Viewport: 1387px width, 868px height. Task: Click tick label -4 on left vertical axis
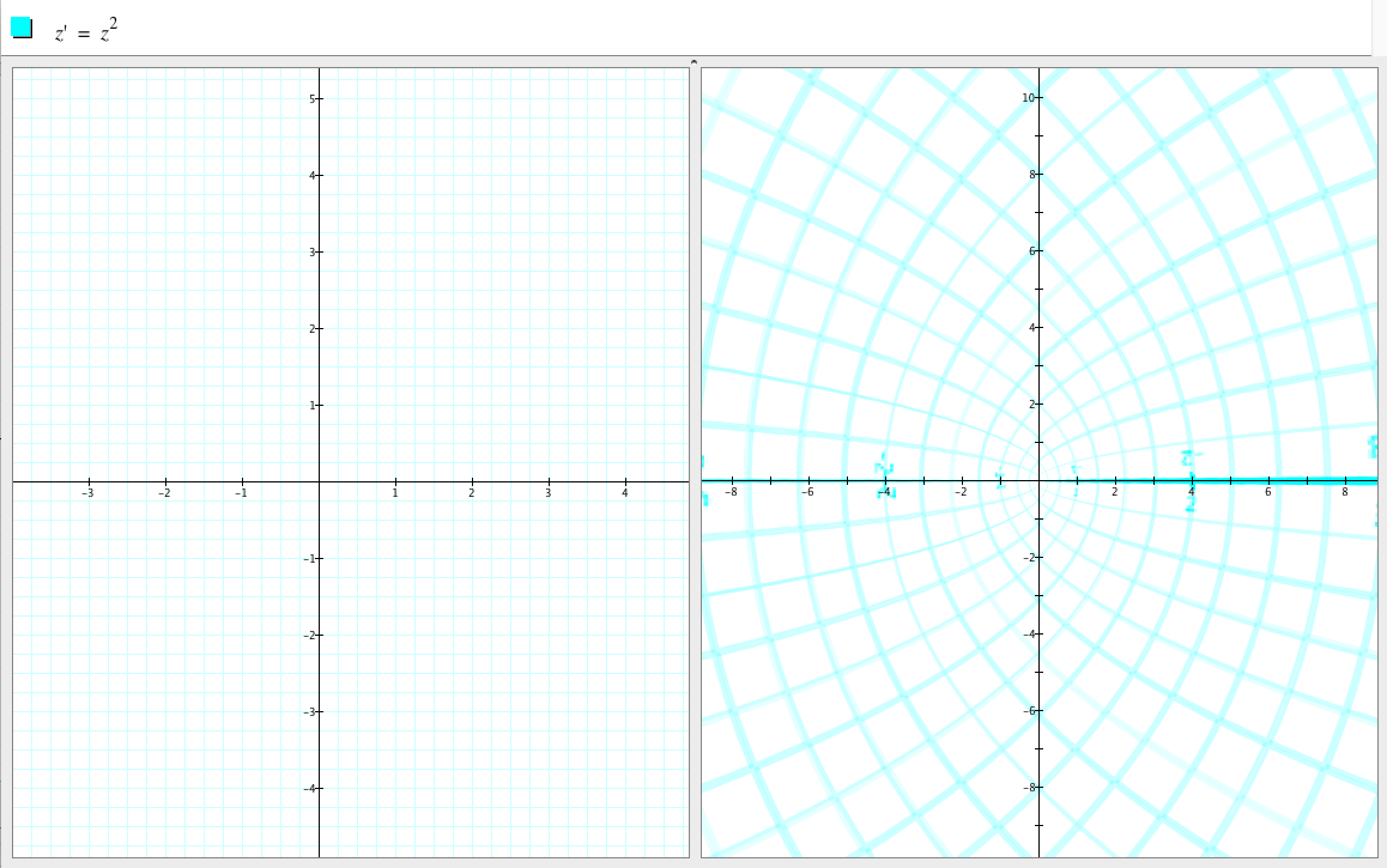(309, 788)
